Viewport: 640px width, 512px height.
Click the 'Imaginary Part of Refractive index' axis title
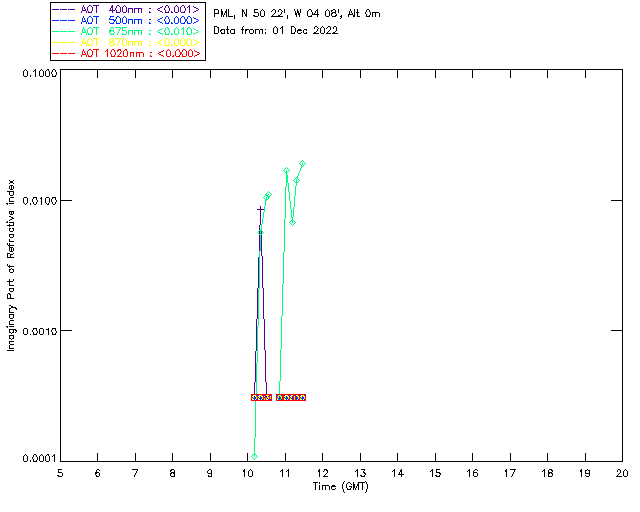pyautogui.click(x=11, y=265)
